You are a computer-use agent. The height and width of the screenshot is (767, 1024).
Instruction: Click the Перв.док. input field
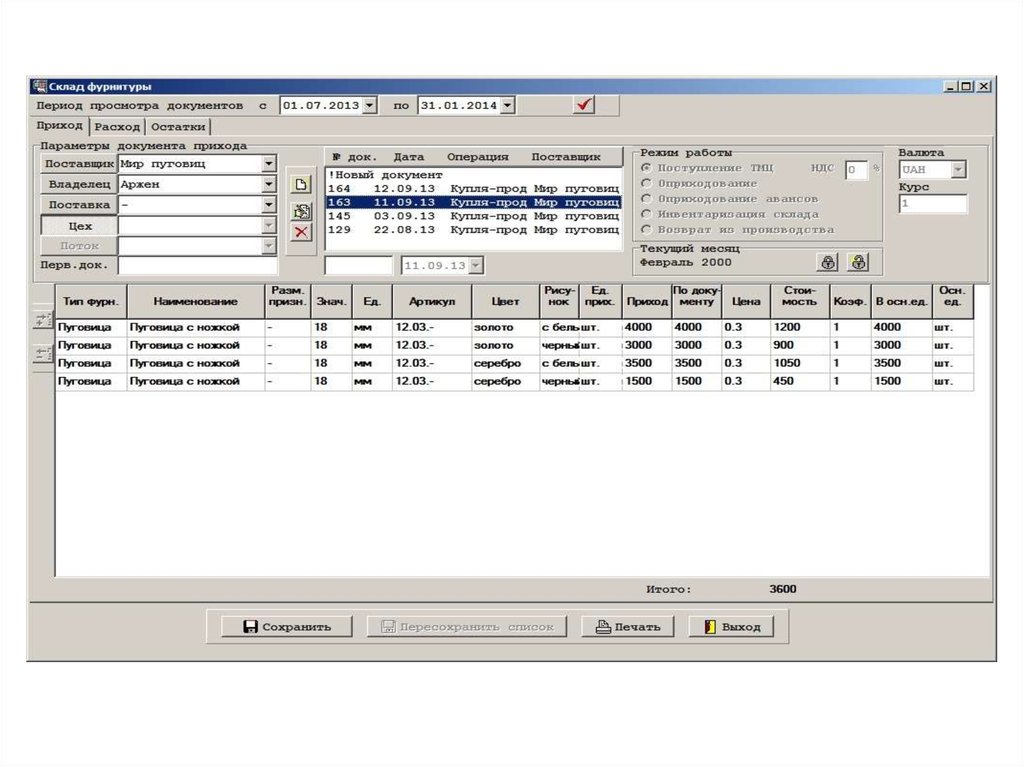pyautogui.click(x=197, y=266)
